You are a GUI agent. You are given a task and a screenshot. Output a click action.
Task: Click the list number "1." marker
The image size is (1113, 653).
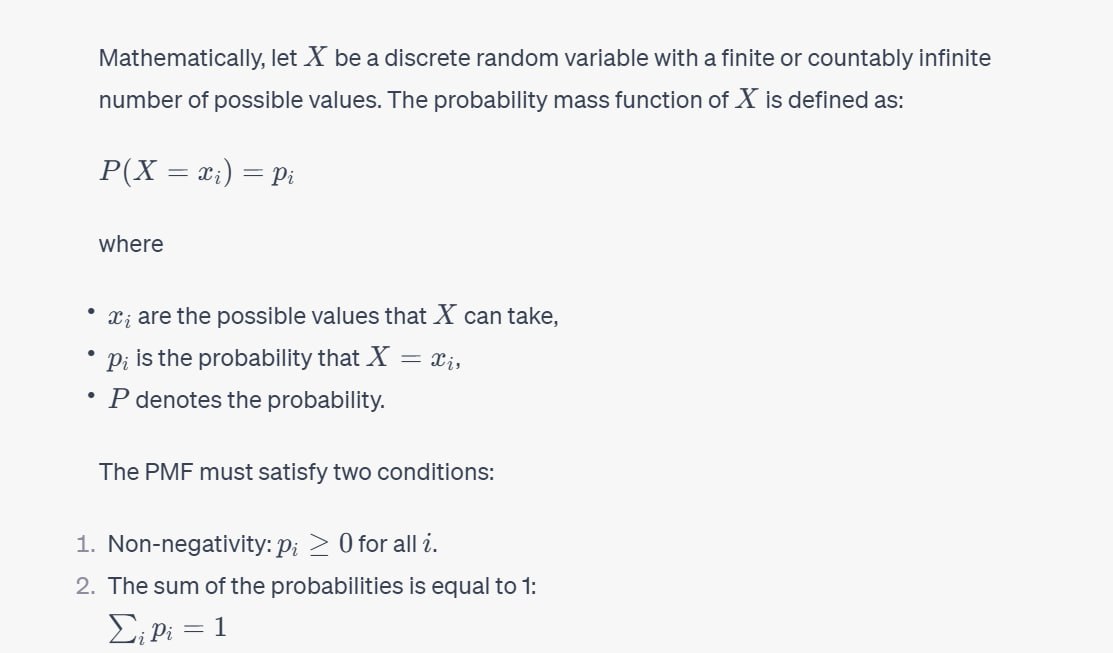(87, 545)
